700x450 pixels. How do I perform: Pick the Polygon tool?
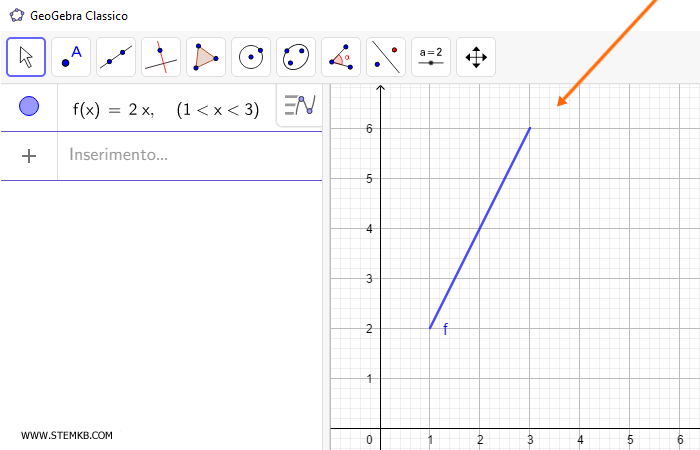206,57
